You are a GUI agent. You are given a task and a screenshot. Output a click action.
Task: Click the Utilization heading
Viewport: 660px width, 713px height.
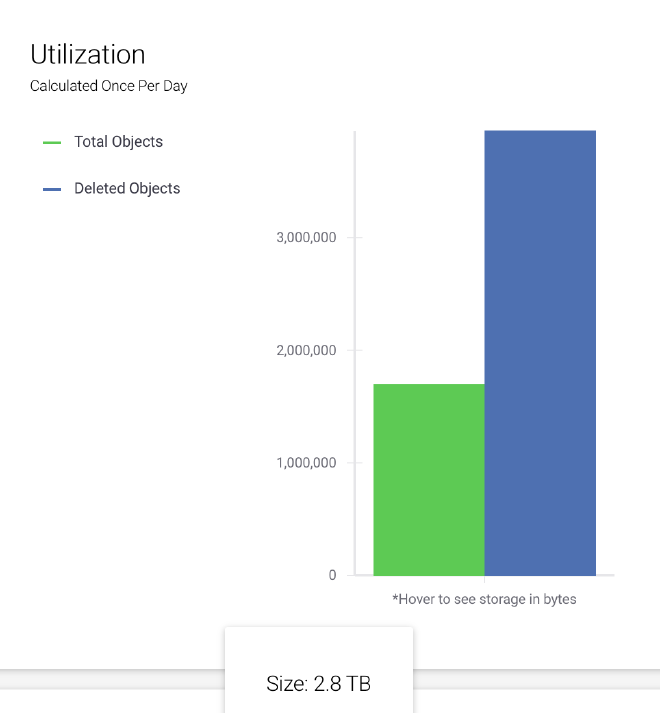[88, 54]
